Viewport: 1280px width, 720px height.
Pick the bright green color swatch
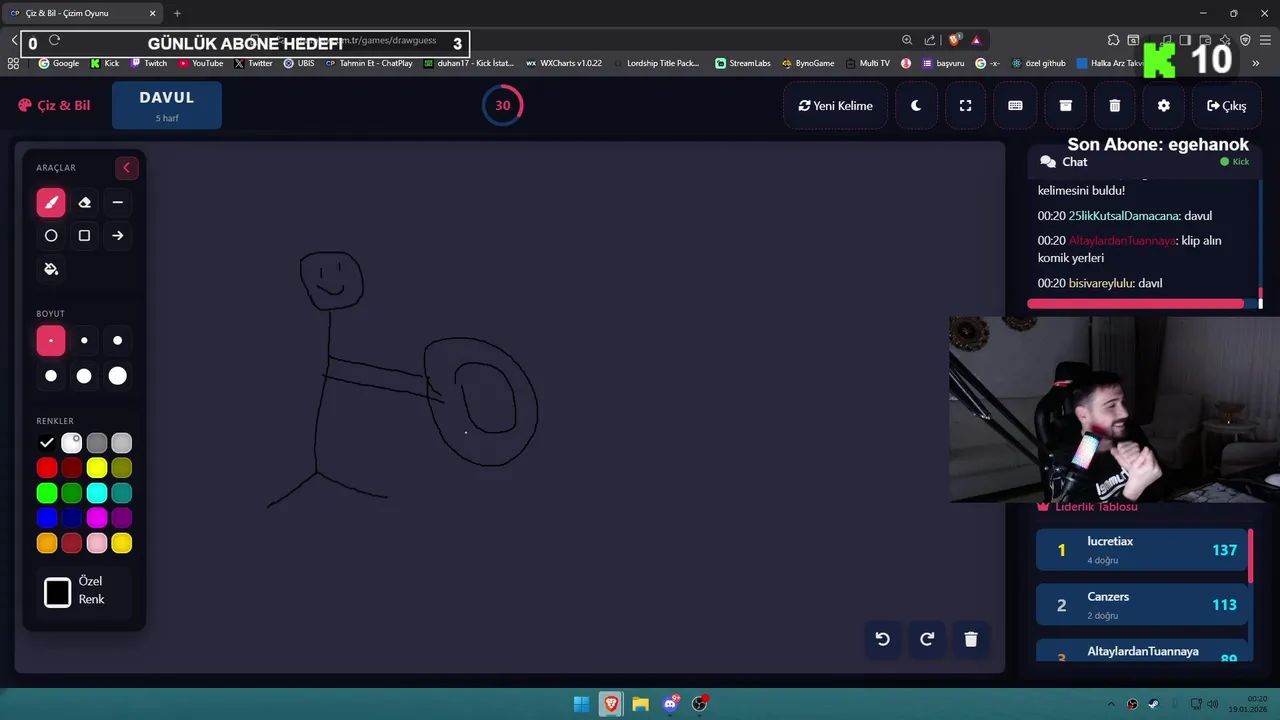coord(47,493)
